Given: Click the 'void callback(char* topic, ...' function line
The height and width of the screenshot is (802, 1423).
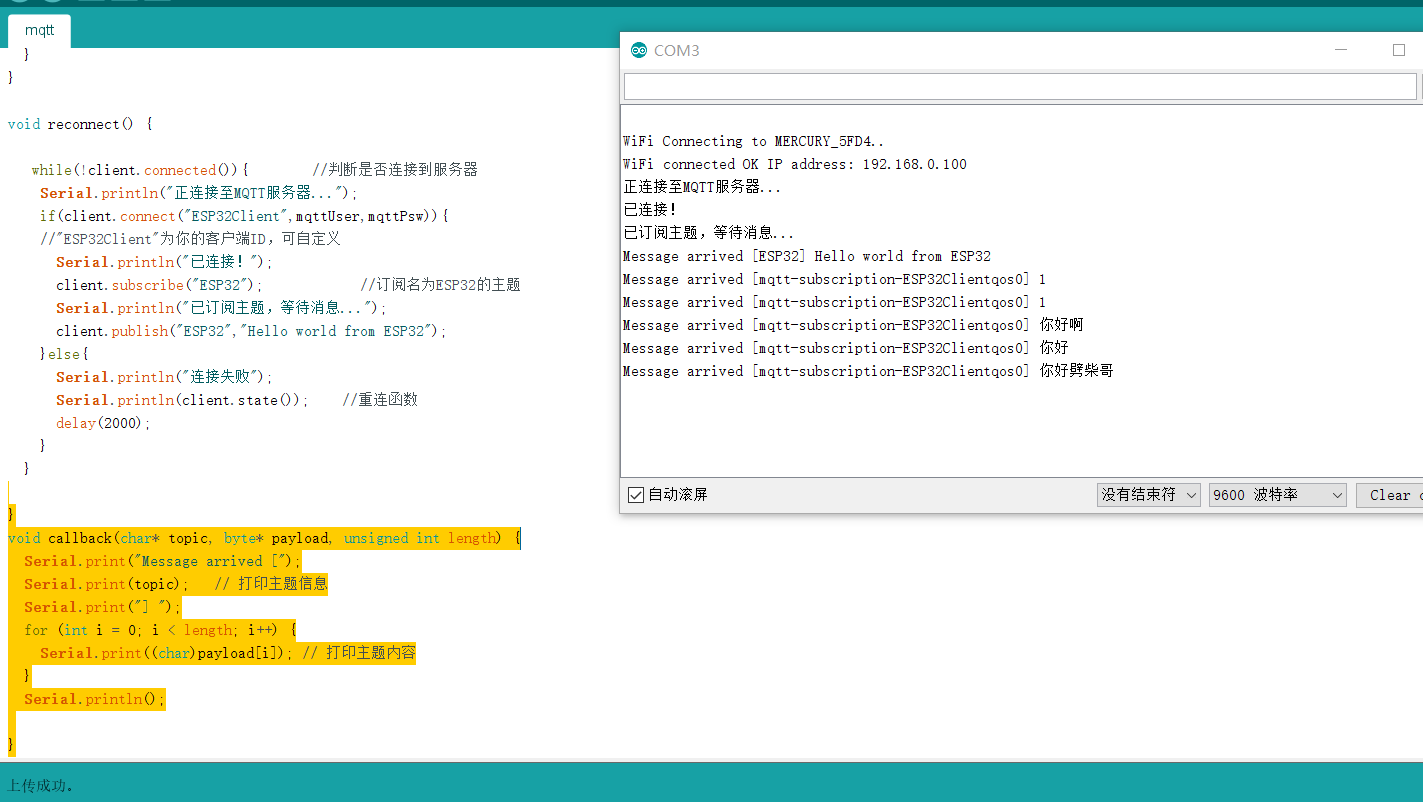Looking at the screenshot, I should [x=264, y=538].
